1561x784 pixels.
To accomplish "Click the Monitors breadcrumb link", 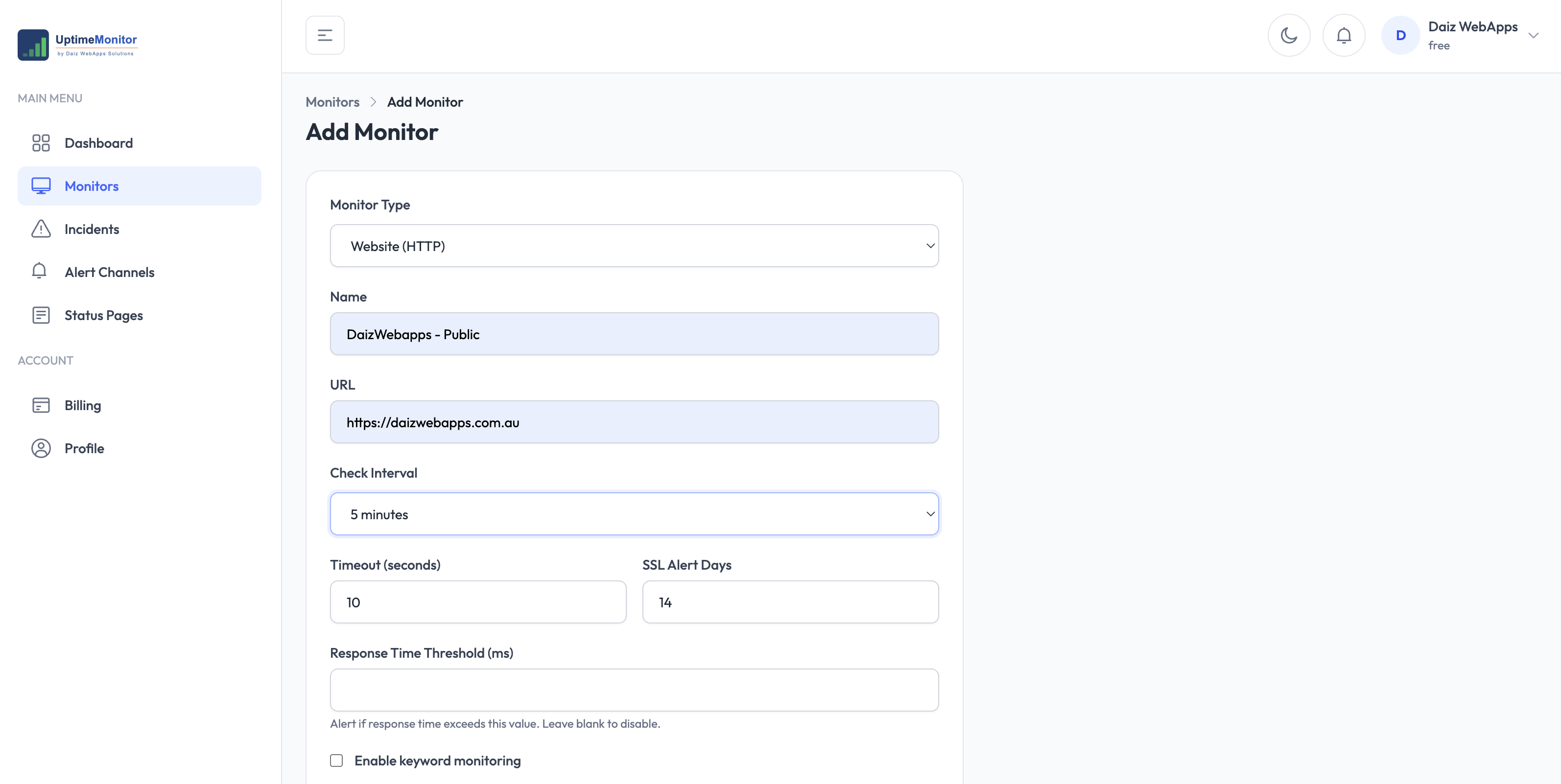I will pyautogui.click(x=332, y=102).
